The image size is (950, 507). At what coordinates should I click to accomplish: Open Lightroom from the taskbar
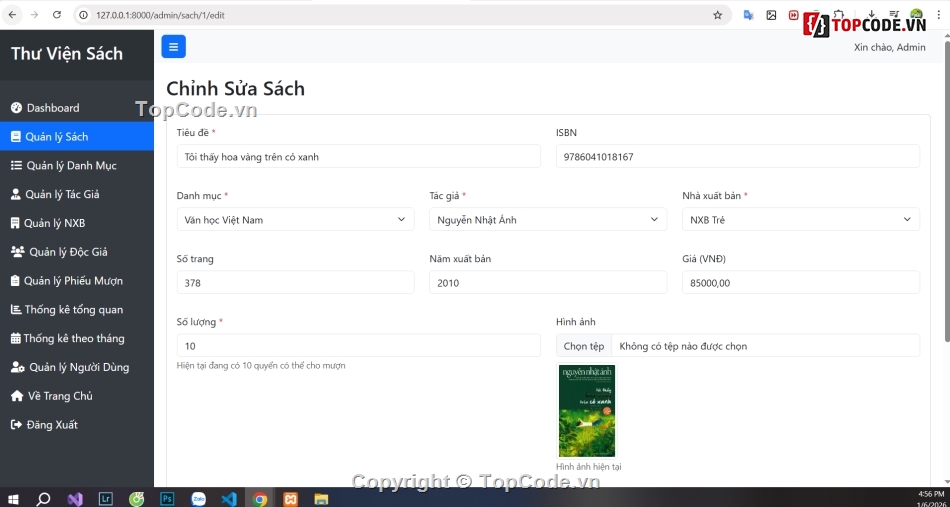tap(106, 499)
